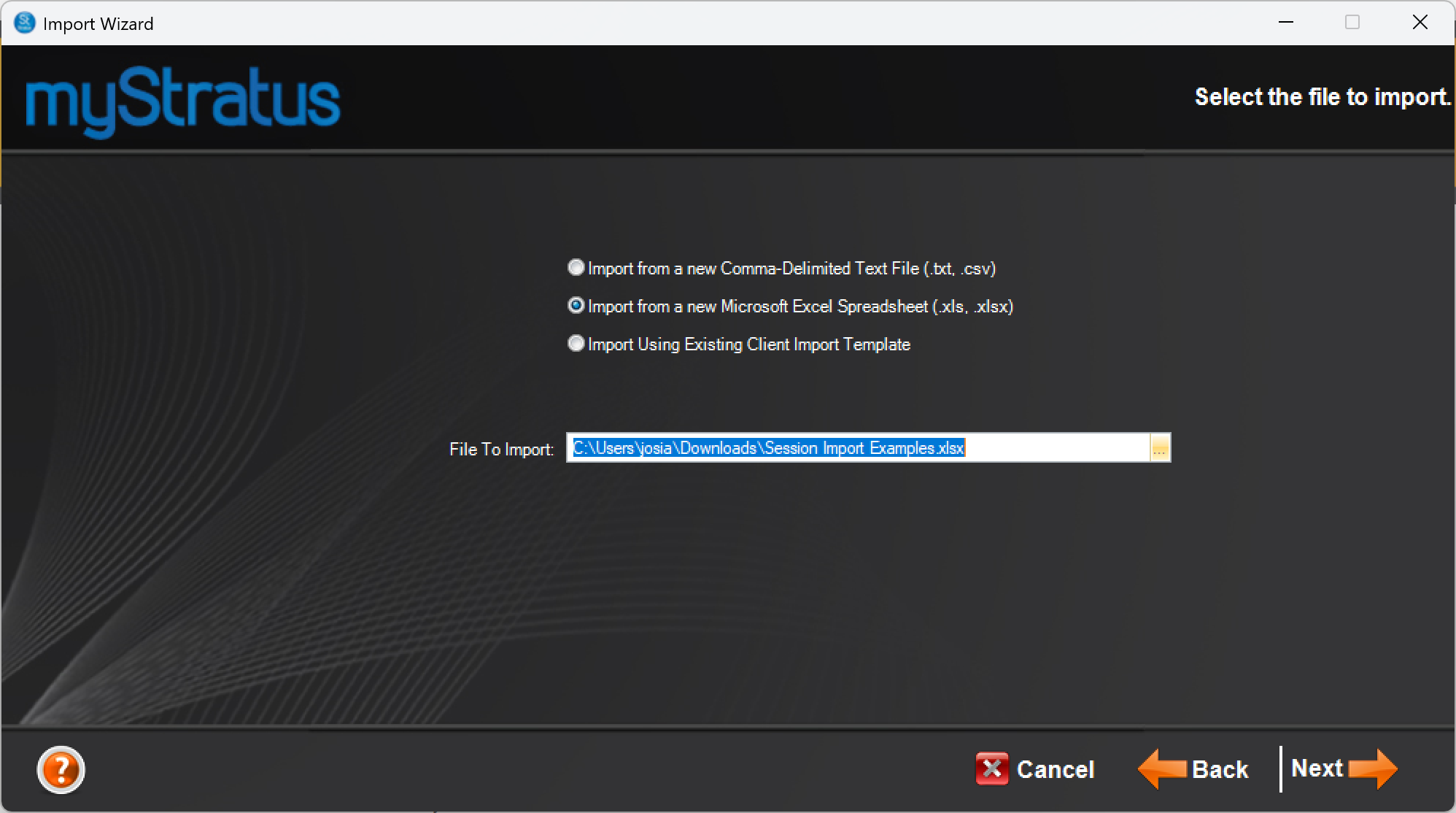This screenshot has width=1456, height=813.
Task: Click the File To Import path field
Action: tap(858, 447)
